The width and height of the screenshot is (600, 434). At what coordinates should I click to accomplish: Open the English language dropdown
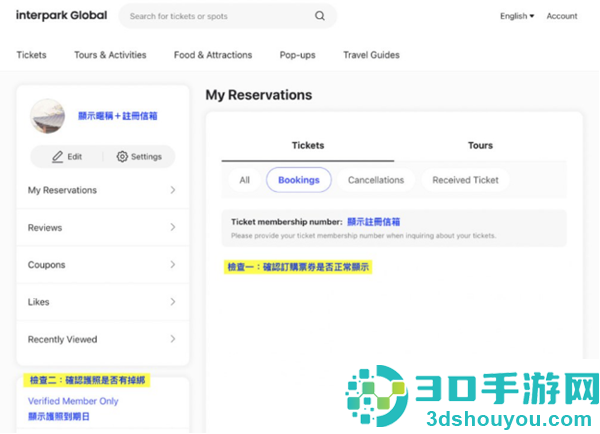click(517, 16)
